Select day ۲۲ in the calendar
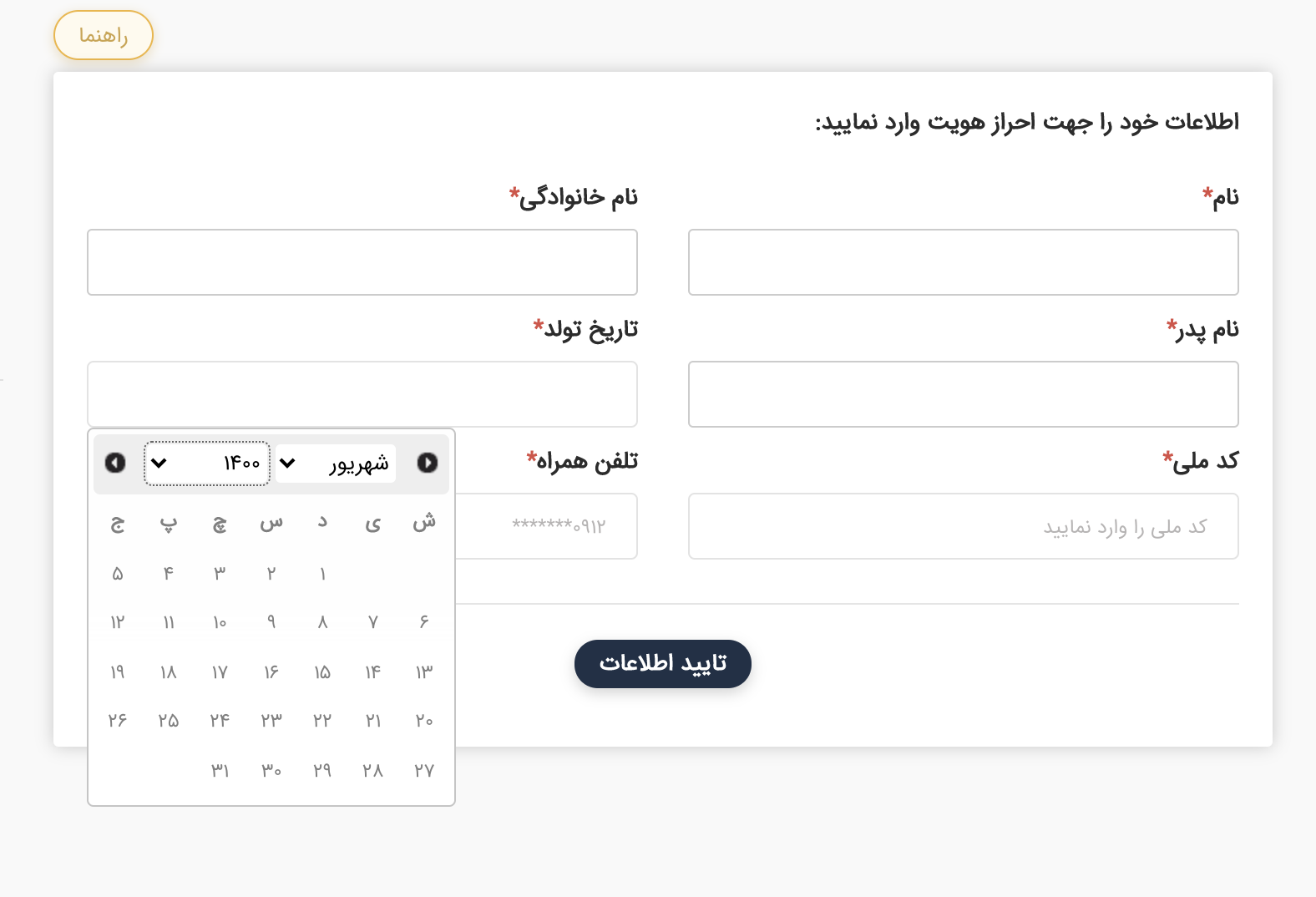Image resolution: width=1316 pixels, height=897 pixels. click(x=322, y=720)
